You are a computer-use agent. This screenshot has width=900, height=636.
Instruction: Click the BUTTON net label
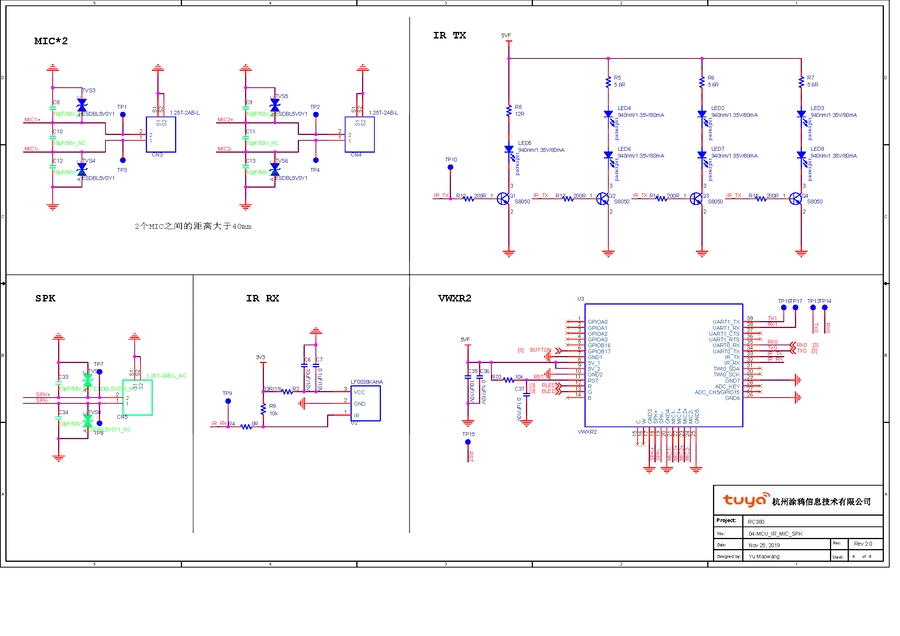click(538, 348)
